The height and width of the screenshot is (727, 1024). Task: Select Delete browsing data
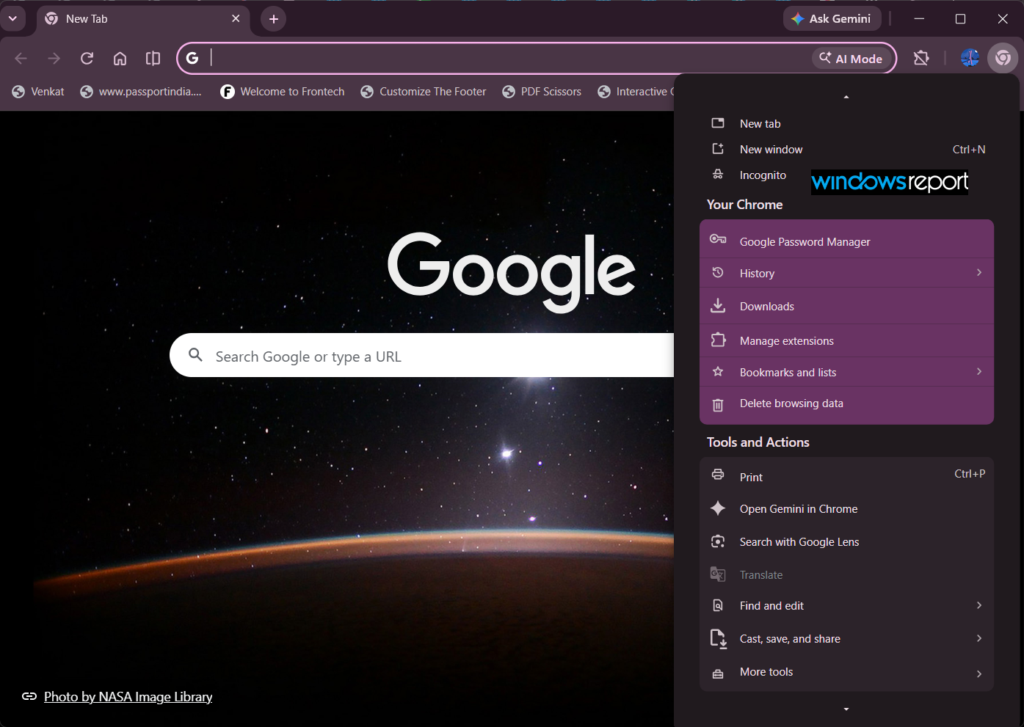[846, 404]
